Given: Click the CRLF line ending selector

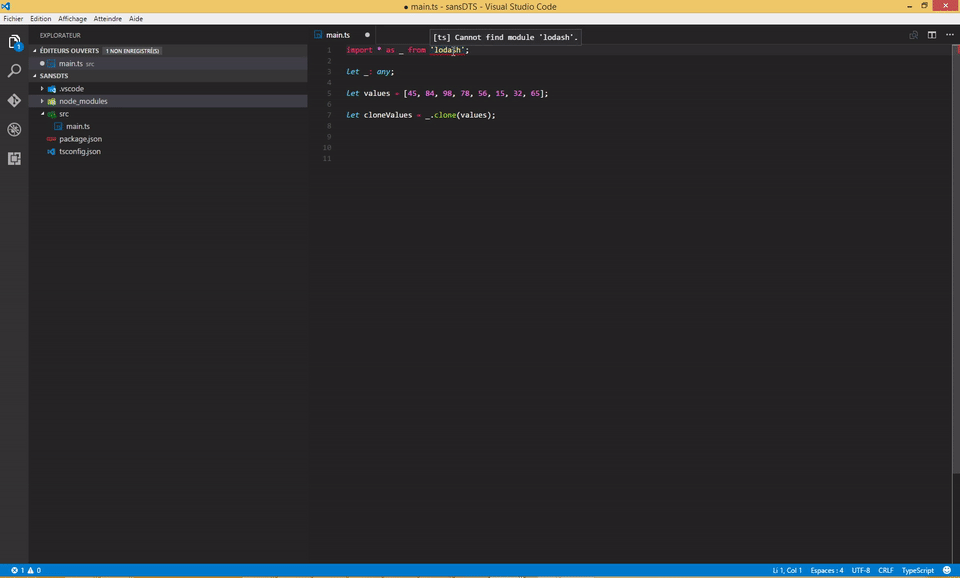Looking at the screenshot, I should tap(885, 570).
